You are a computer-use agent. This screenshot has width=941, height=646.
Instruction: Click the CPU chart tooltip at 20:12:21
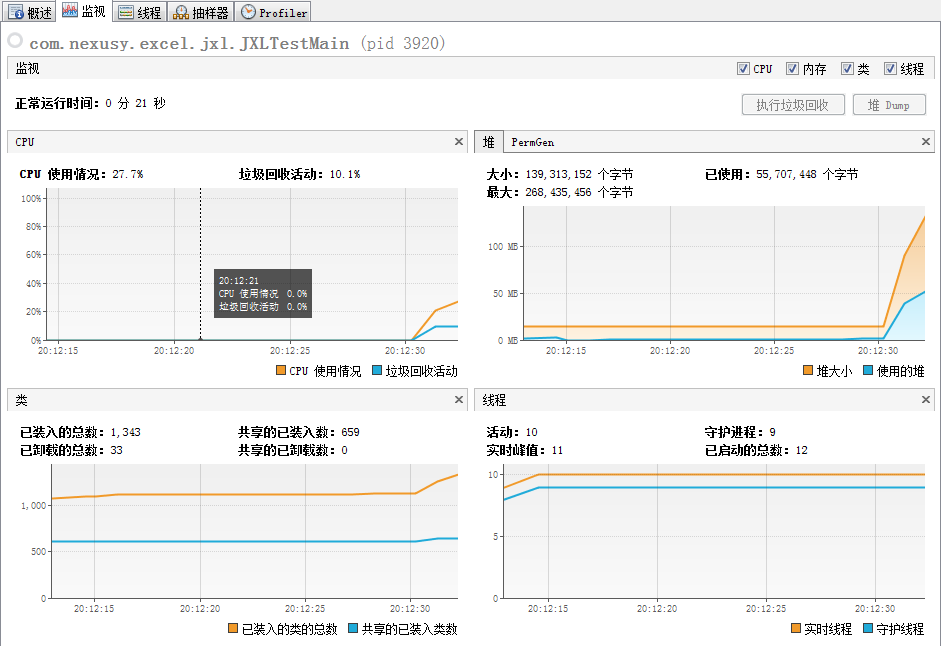(263, 294)
